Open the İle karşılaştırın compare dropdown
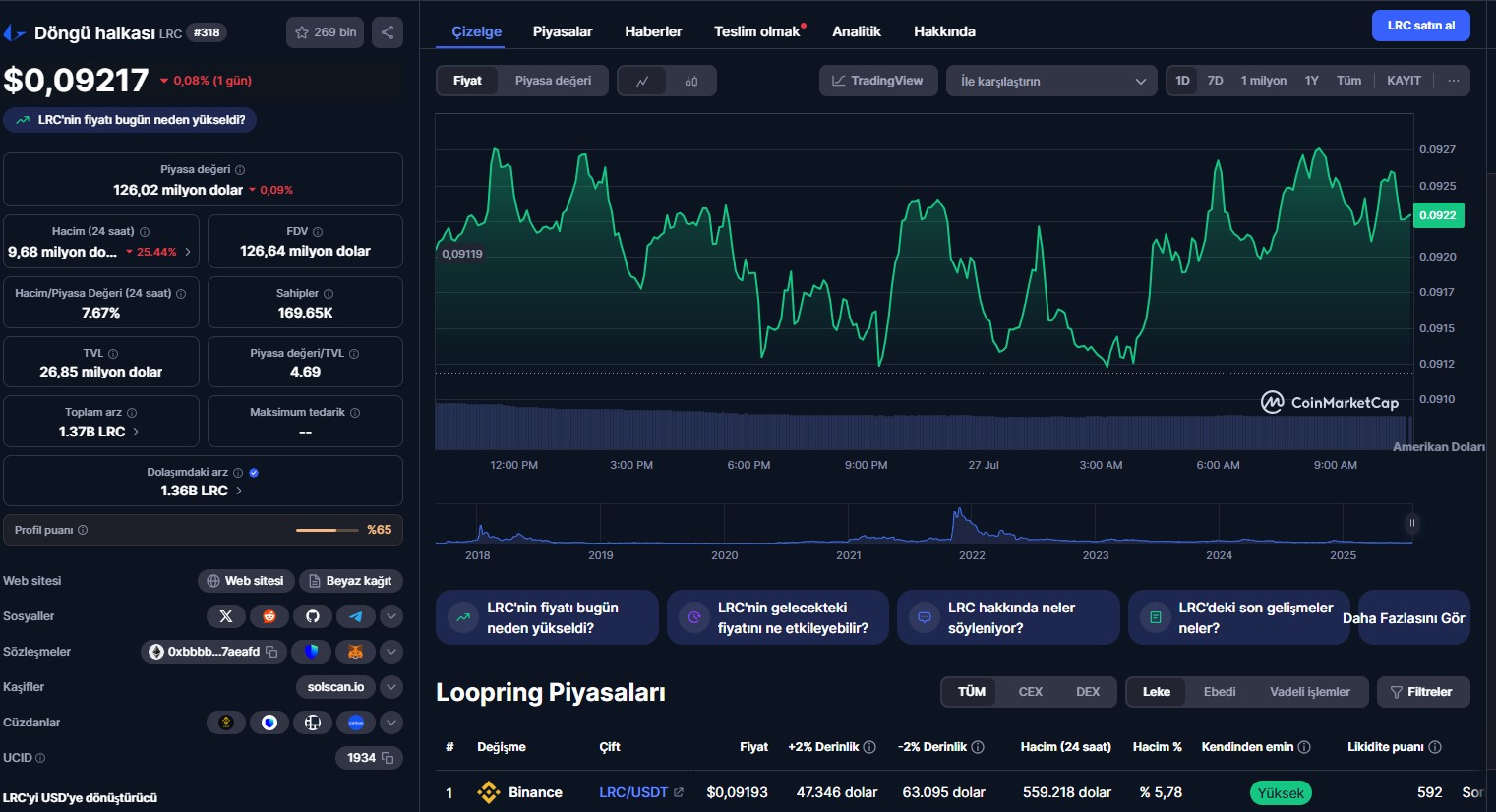 point(1051,81)
